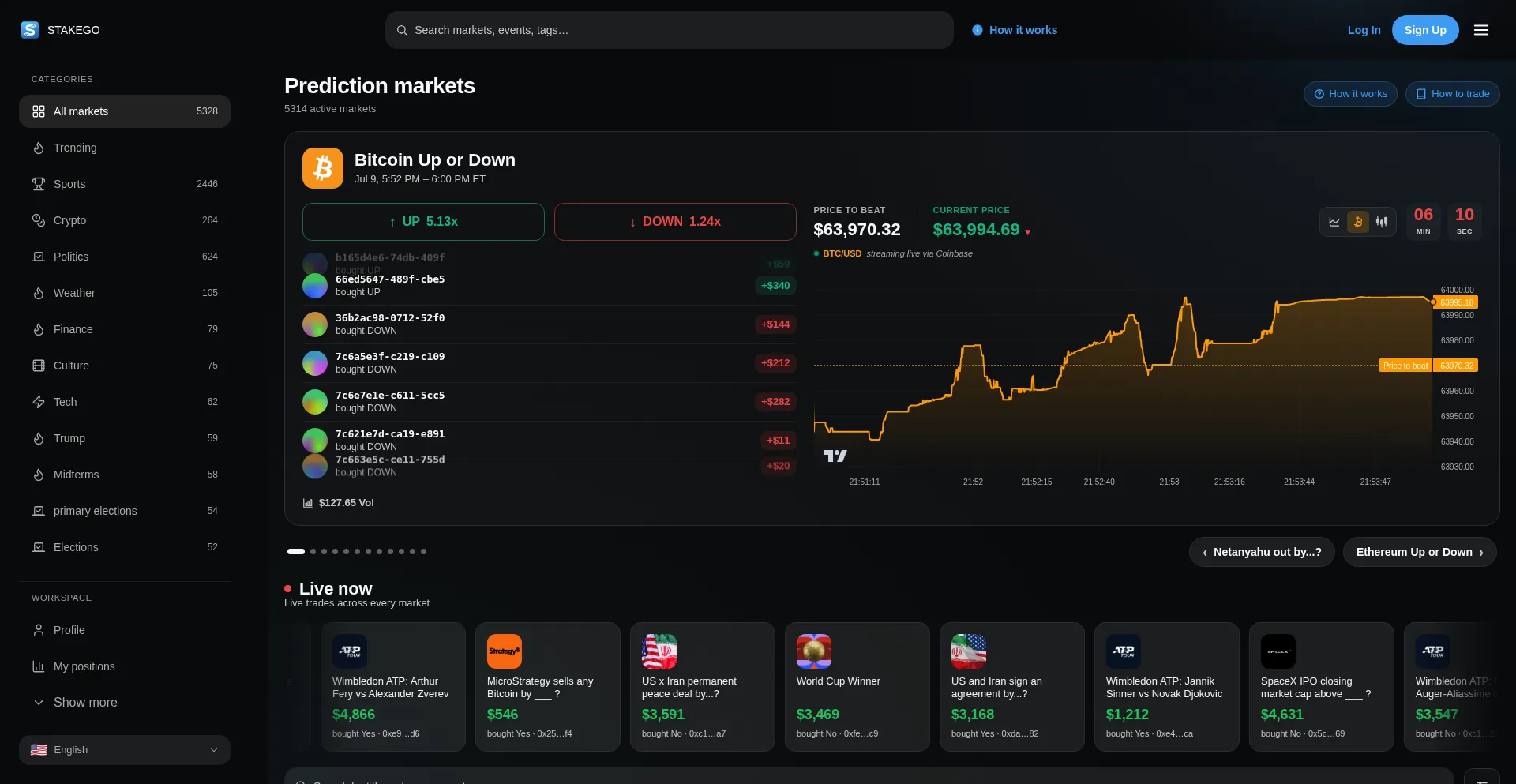Click How it works pill button

1350,94
